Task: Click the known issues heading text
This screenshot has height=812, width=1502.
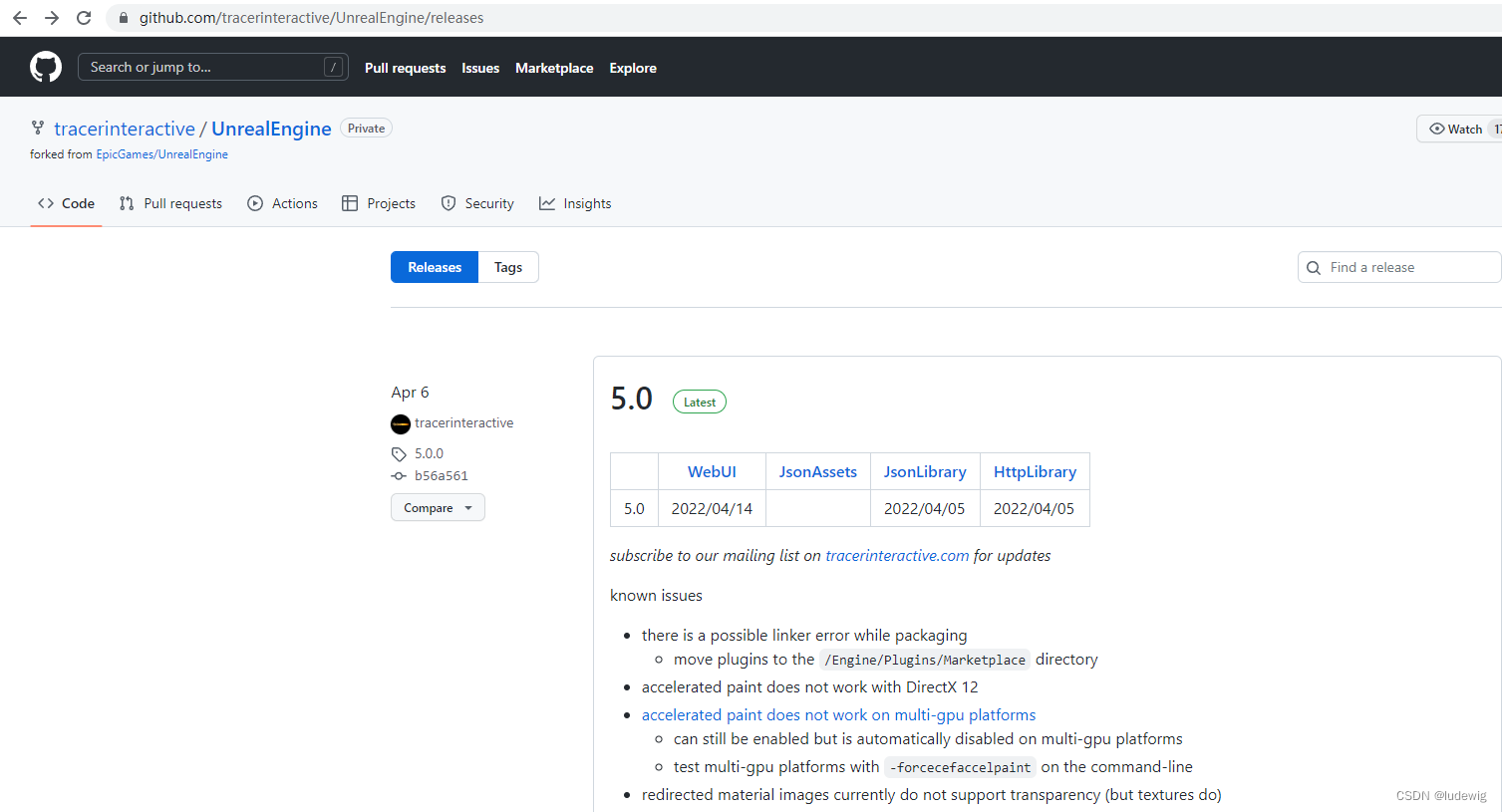Action: coord(656,596)
